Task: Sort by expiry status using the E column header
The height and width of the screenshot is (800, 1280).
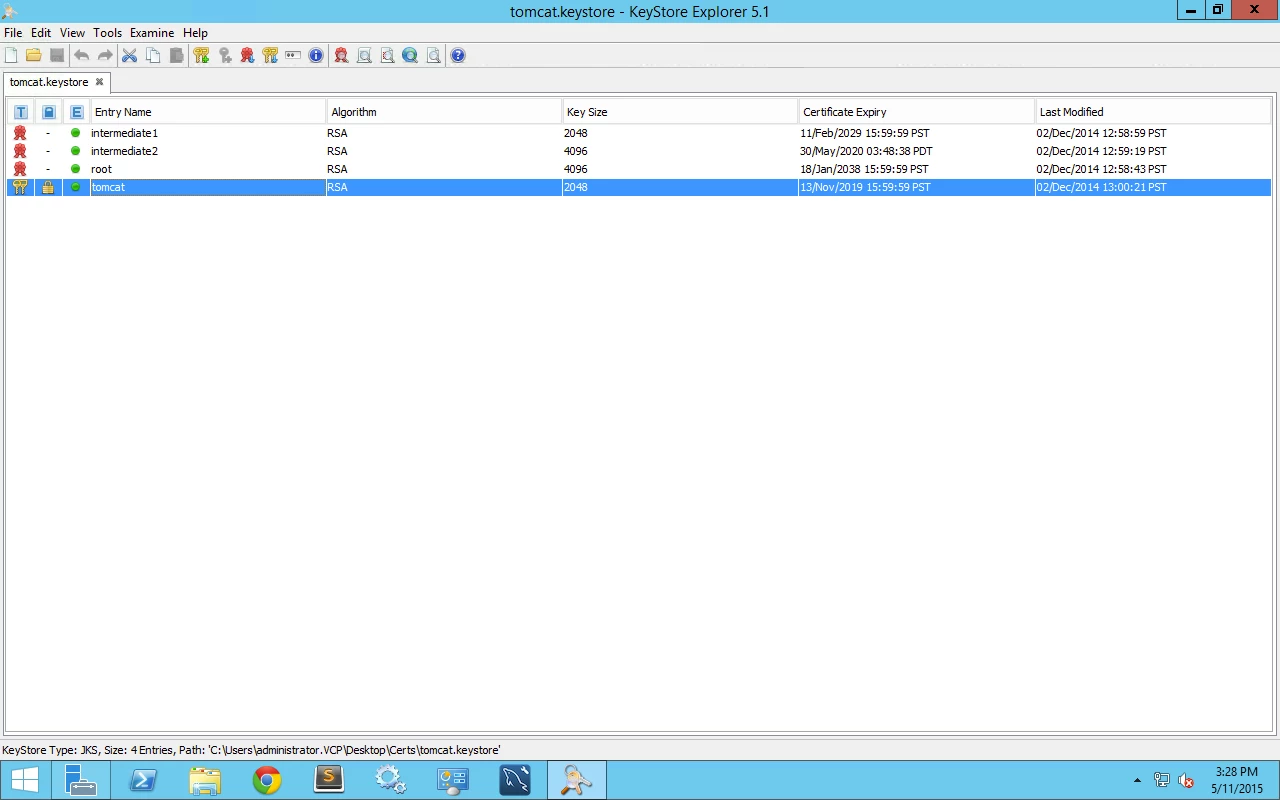Action: click(x=76, y=112)
